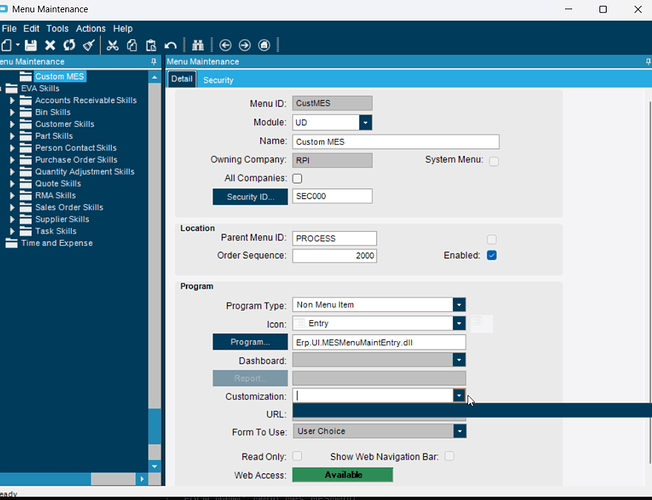Click the tree panel scroll up arrow
The image size is (652, 500).
point(155,77)
